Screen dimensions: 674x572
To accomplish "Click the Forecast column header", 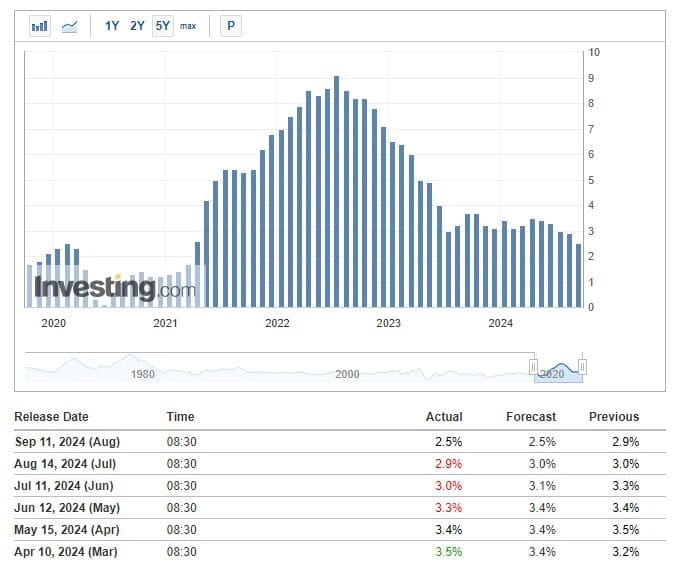I will pos(531,416).
